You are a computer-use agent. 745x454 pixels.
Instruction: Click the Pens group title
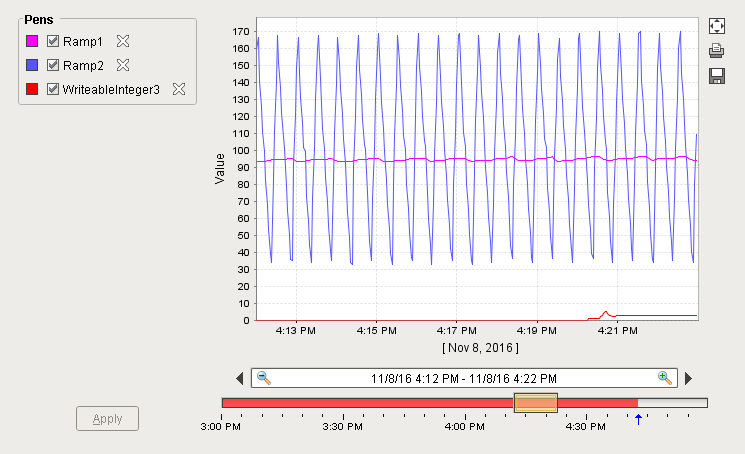[39, 19]
